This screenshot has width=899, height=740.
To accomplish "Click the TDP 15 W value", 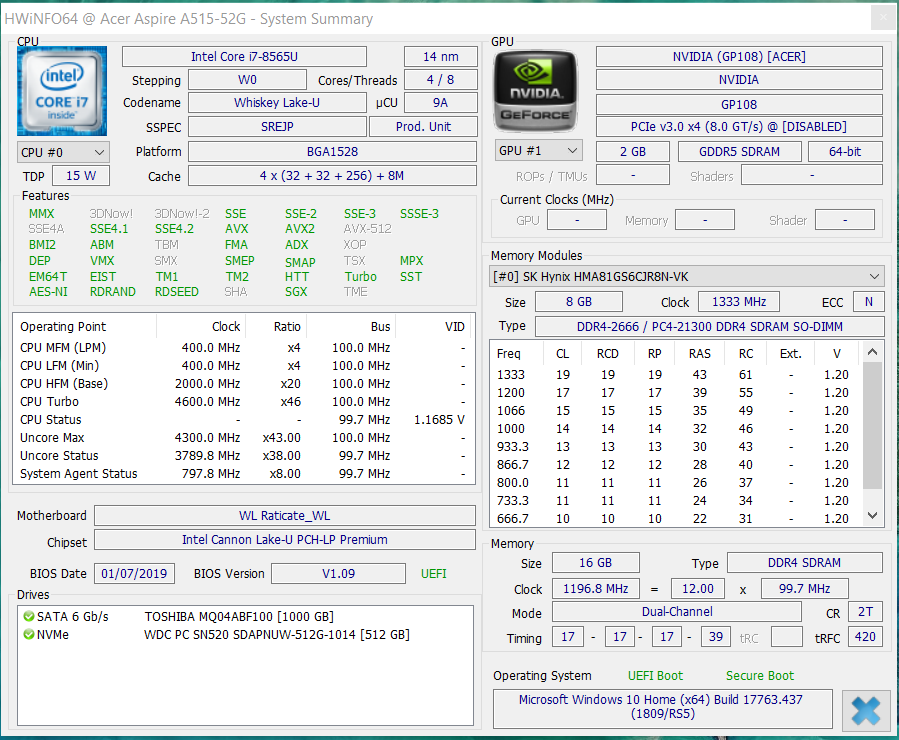I will pyautogui.click(x=81, y=176).
